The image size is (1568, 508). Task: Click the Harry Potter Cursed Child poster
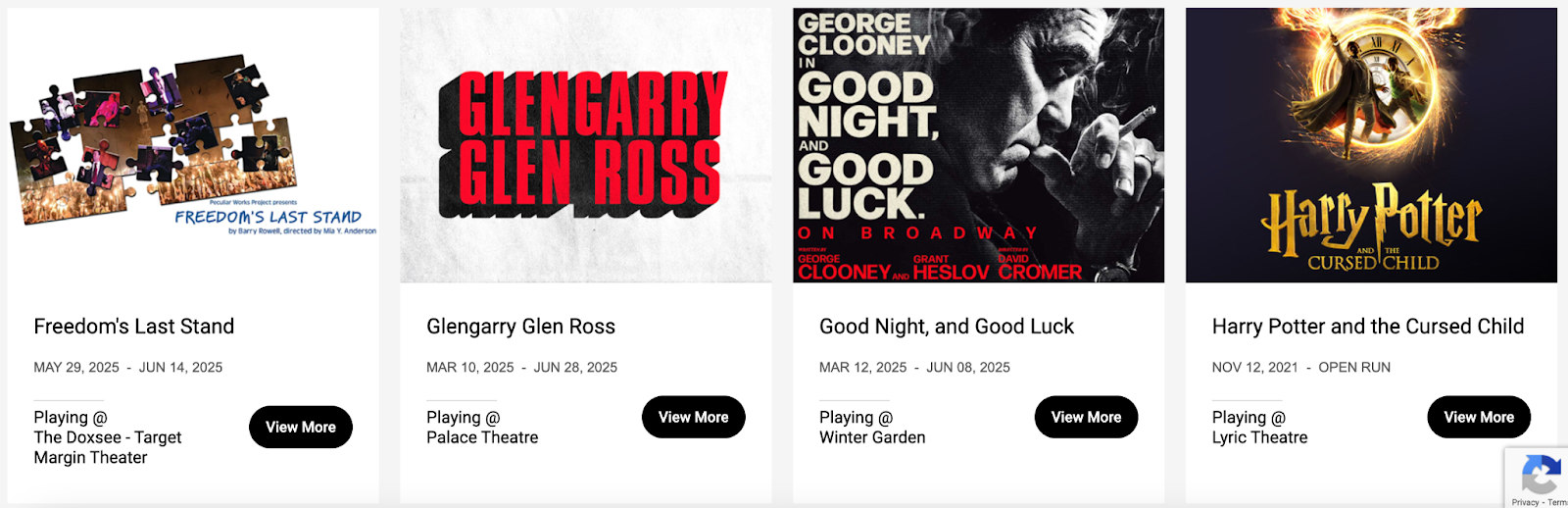[1371, 145]
